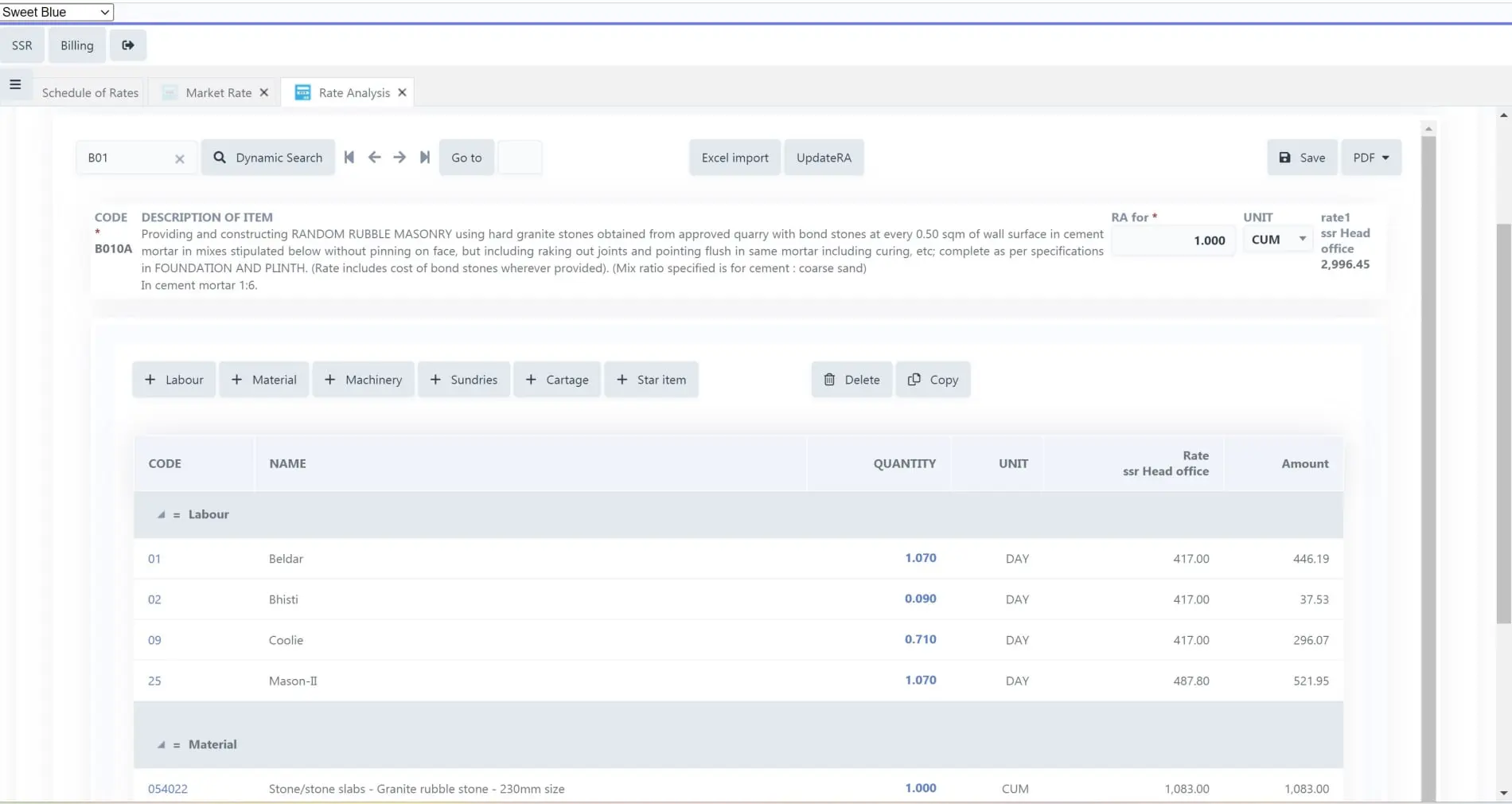This screenshot has height=804, width=1512.
Task: Click the Excel import button
Action: (x=735, y=158)
